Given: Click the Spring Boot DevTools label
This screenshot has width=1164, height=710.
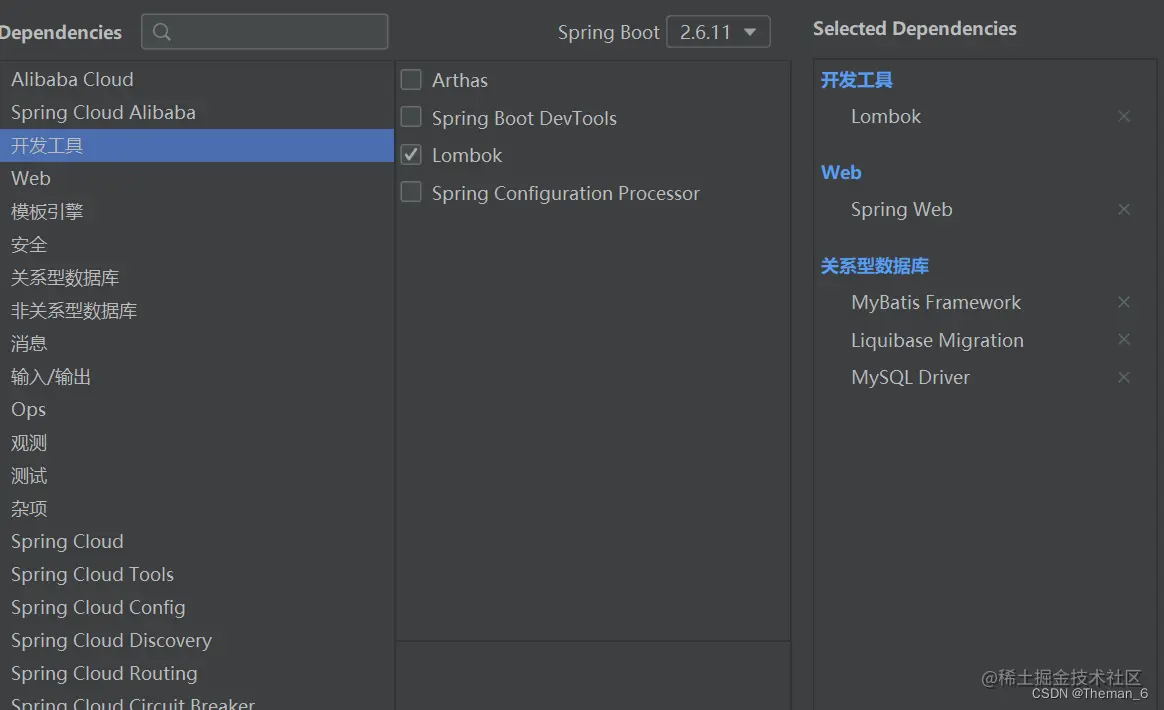Looking at the screenshot, I should [x=524, y=118].
